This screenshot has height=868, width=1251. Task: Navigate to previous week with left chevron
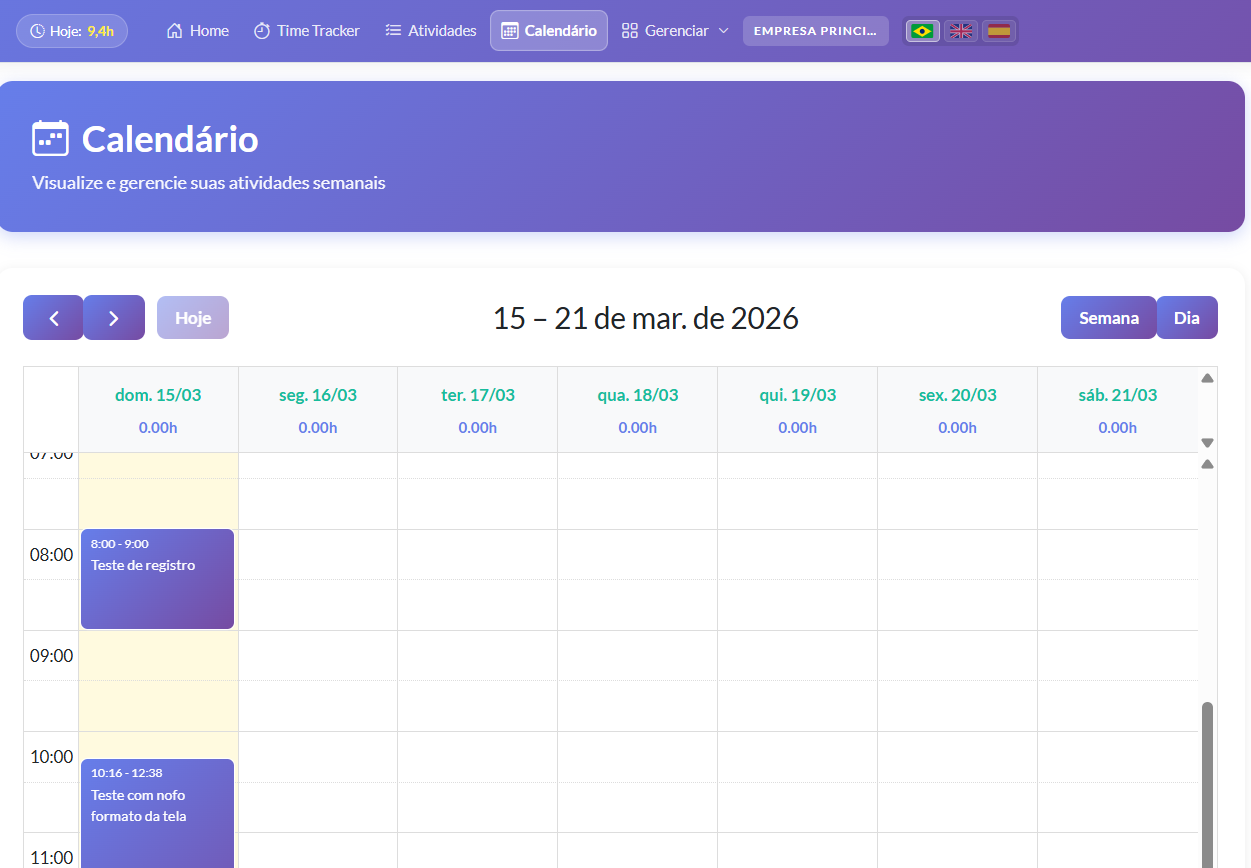pyautogui.click(x=53, y=317)
